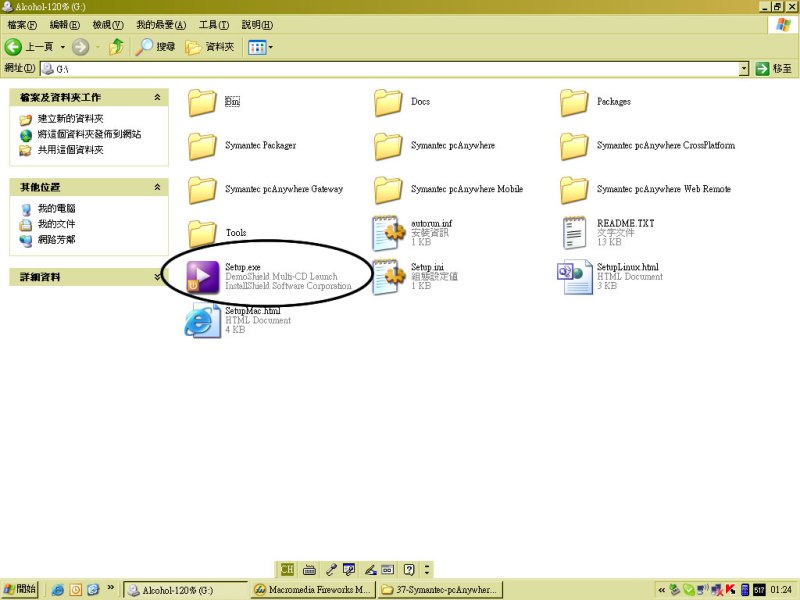Viewport: 800px width, 600px height.
Task: Expand the address bar dropdown
Action: [x=744, y=68]
